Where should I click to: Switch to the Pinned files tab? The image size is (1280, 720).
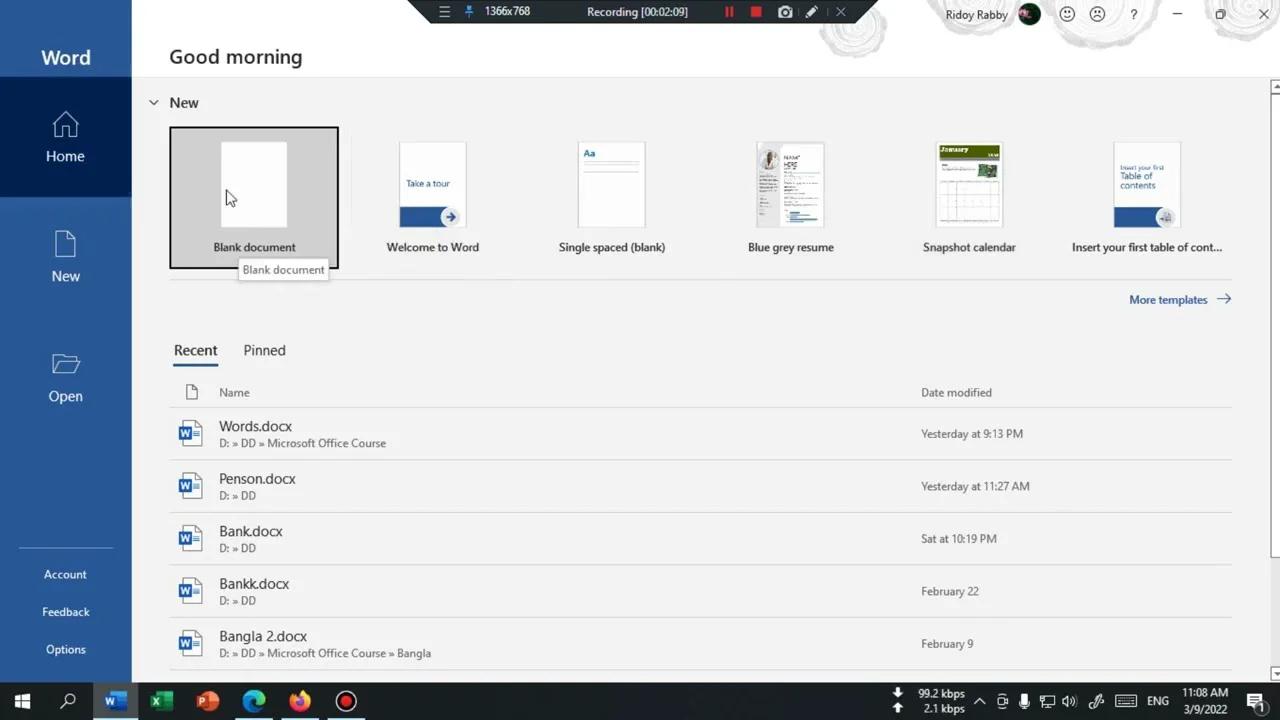(x=264, y=350)
